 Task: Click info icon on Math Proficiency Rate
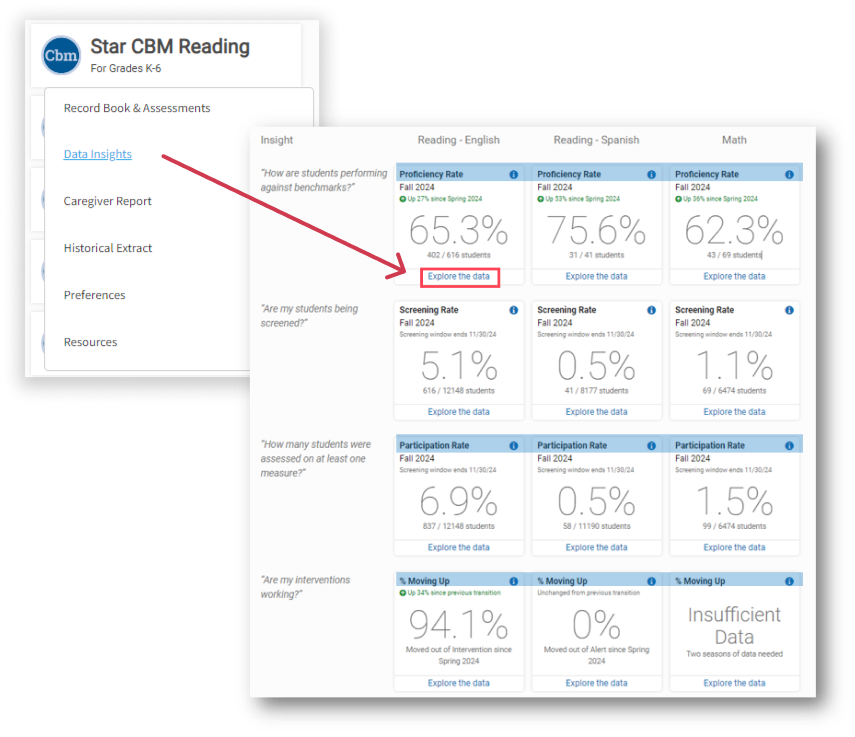point(789,174)
